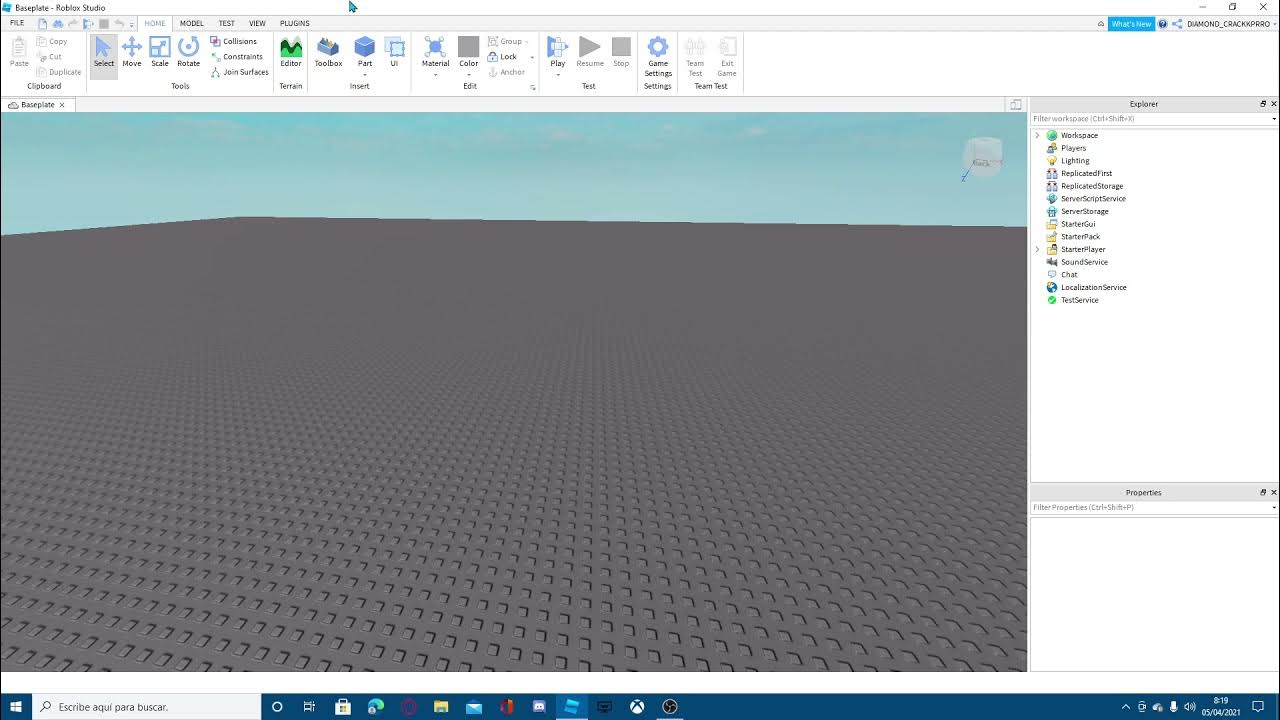Select the Baseplate document tab
This screenshot has height=720, width=1280.
(37, 104)
